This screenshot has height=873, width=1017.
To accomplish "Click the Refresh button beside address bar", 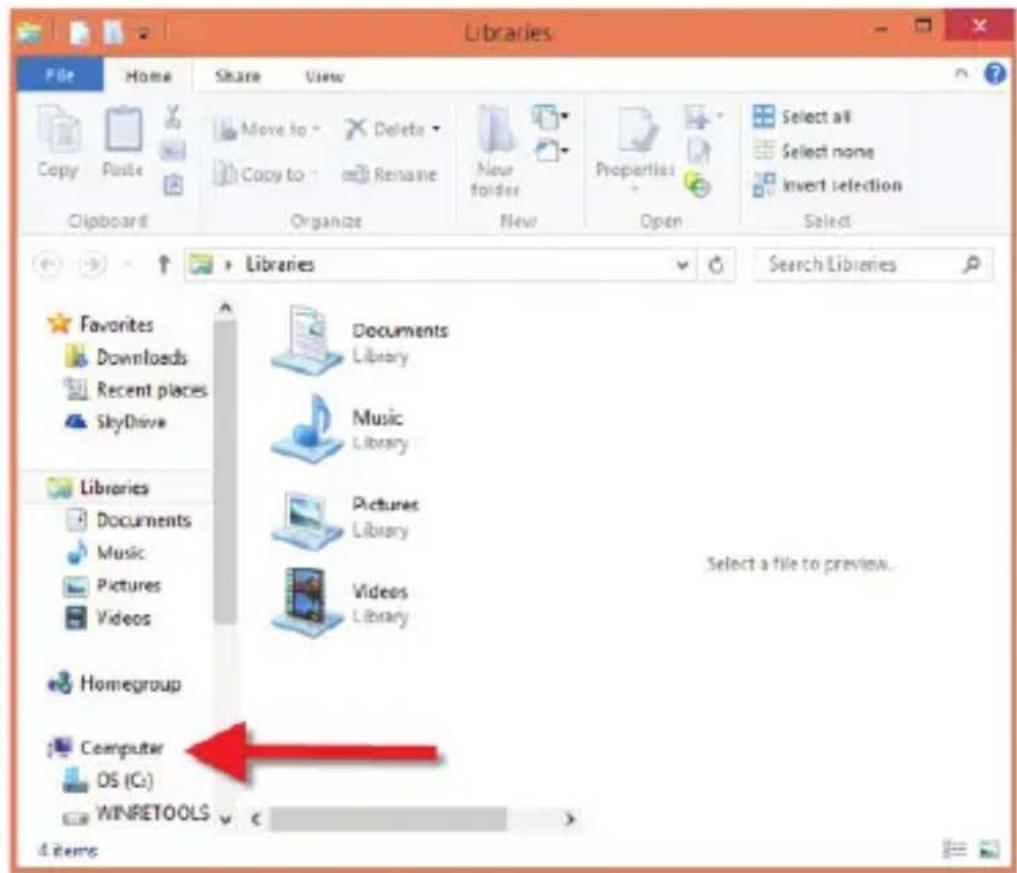I will tap(716, 265).
